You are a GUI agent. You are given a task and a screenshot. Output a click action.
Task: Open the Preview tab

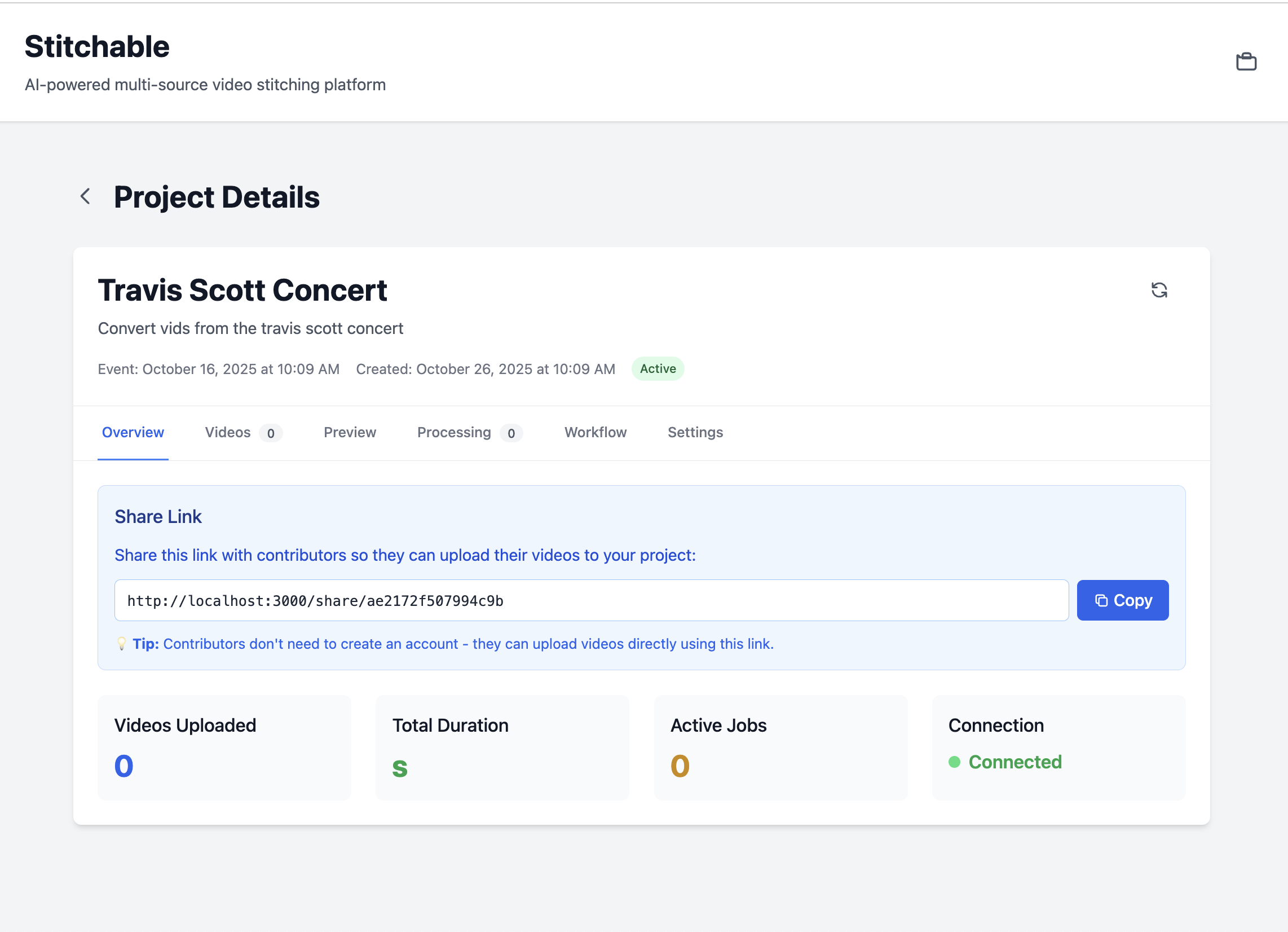pos(350,433)
